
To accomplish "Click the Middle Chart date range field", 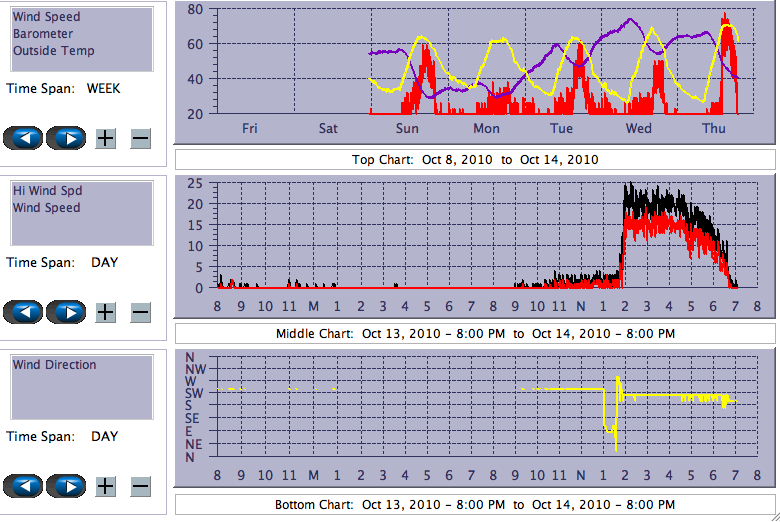I will [x=474, y=333].
